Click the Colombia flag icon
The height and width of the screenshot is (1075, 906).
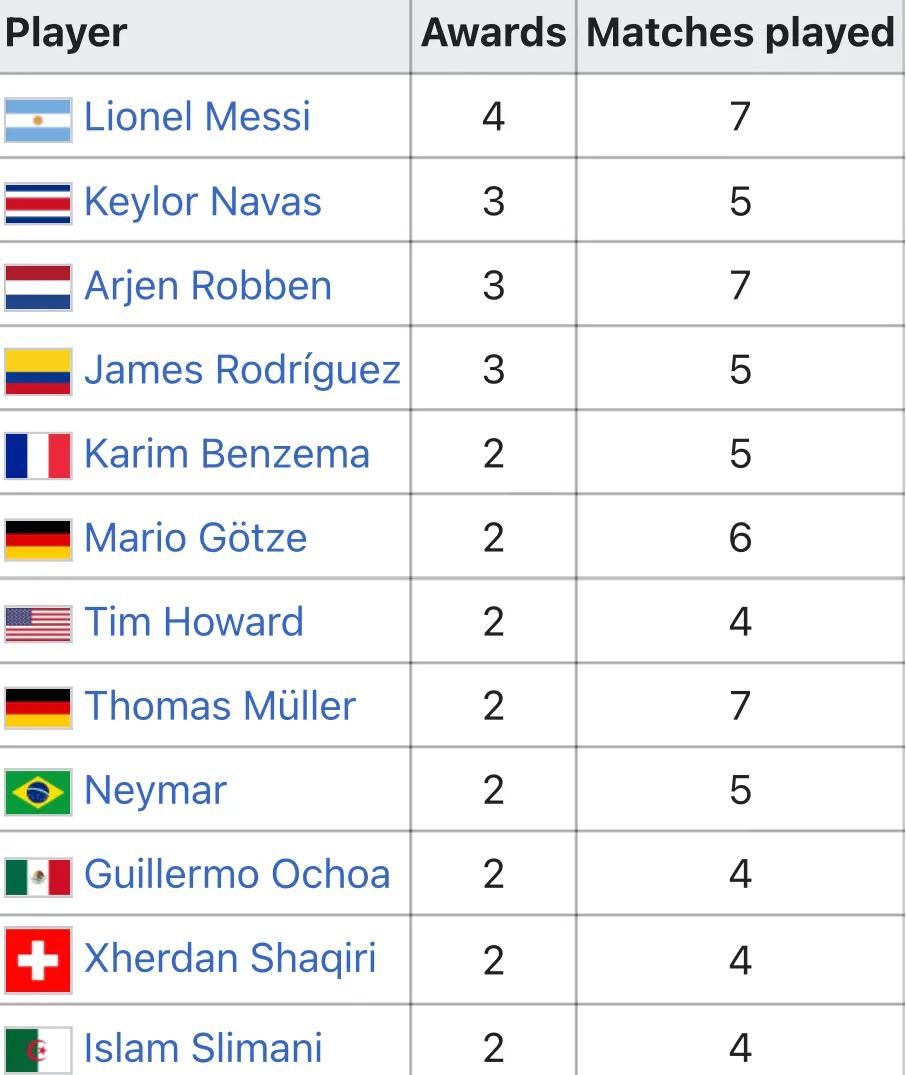38,372
